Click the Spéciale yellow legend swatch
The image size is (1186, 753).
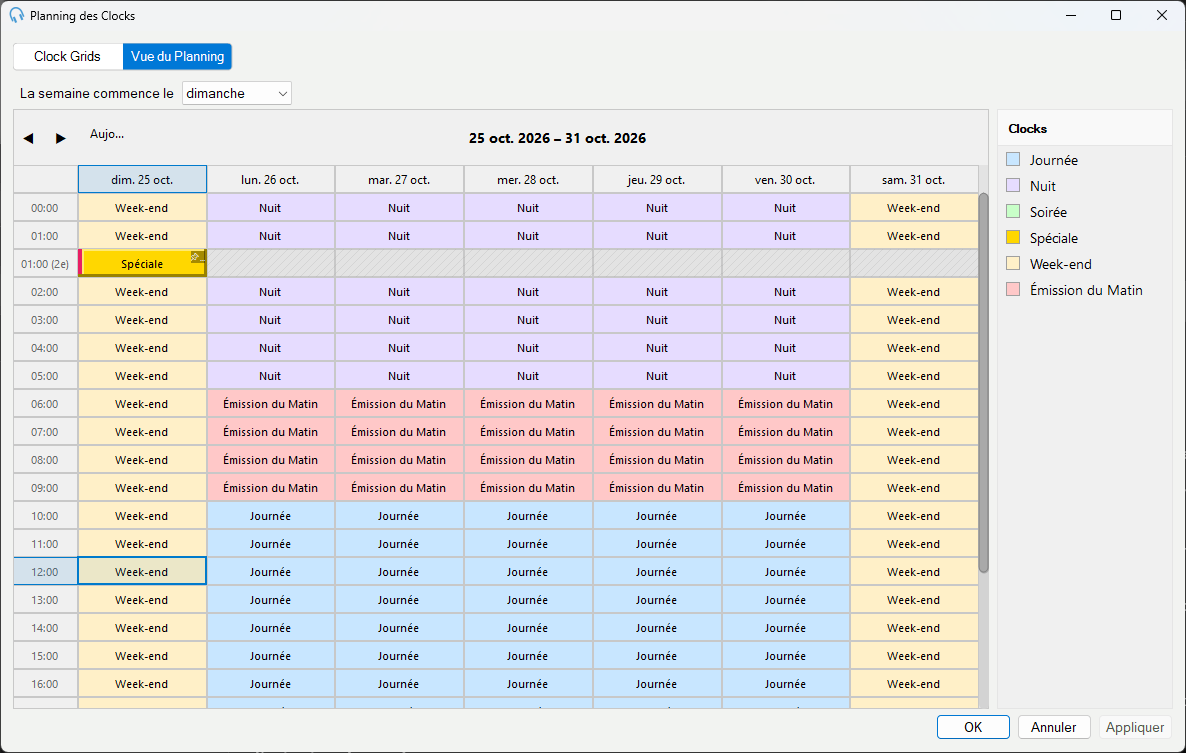[1013, 237]
